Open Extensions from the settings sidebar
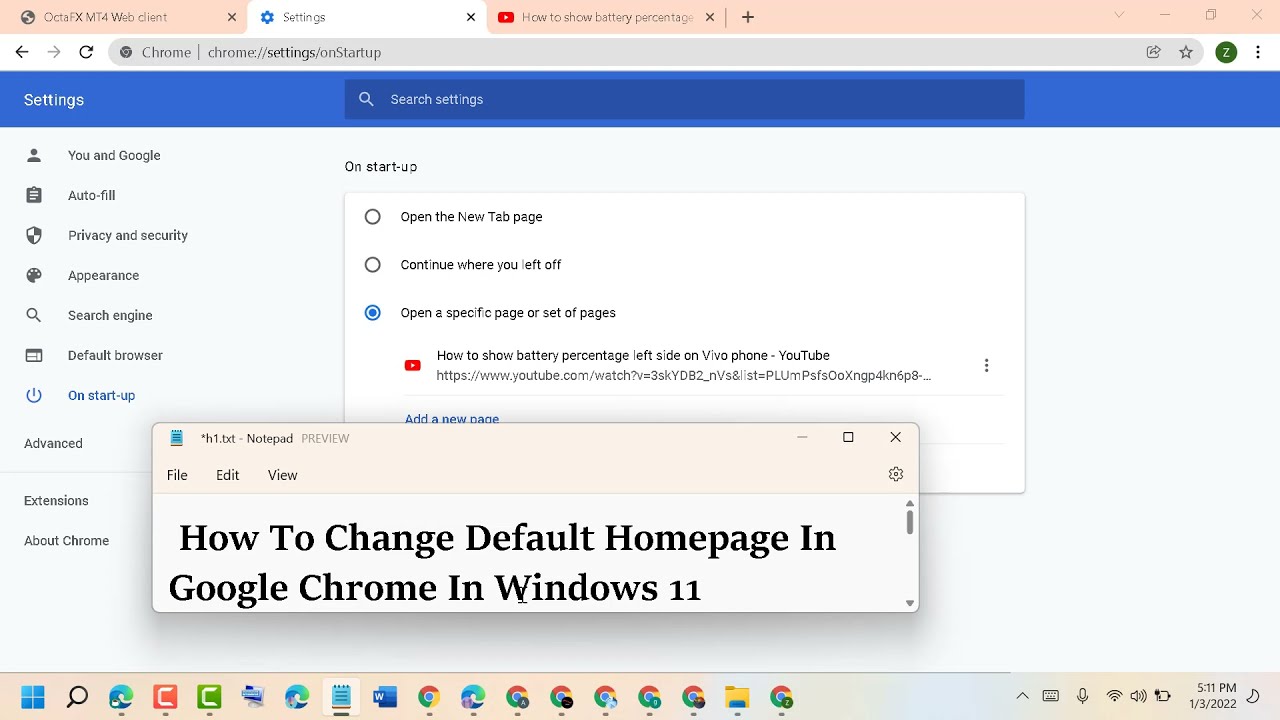Viewport: 1280px width, 720px height. [56, 500]
